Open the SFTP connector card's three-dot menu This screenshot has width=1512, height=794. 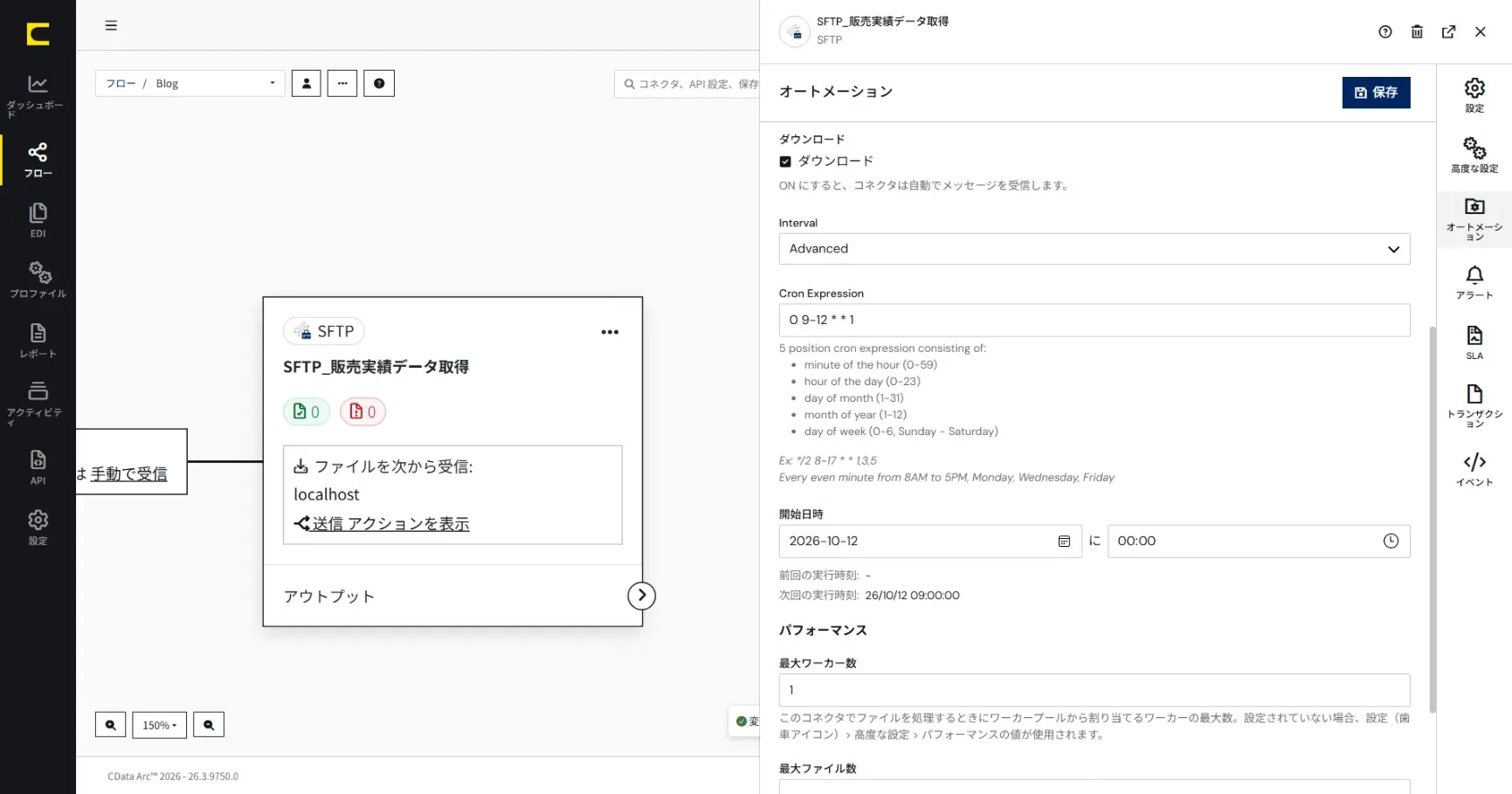(610, 332)
